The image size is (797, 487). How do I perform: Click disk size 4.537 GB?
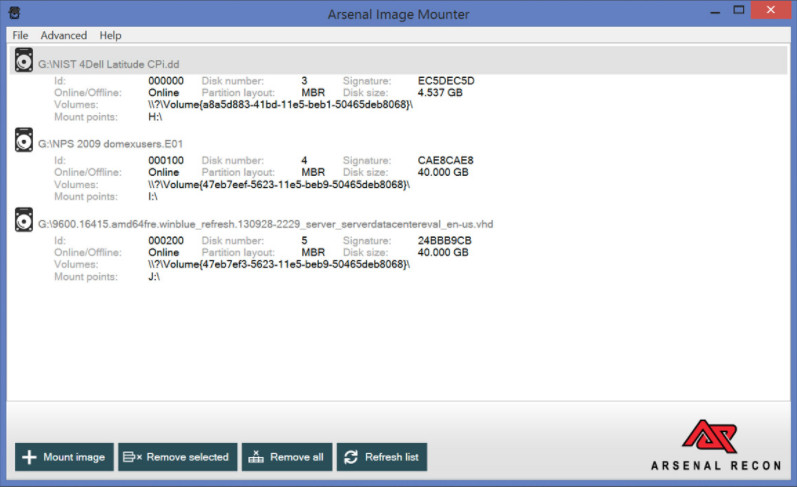(x=440, y=93)
